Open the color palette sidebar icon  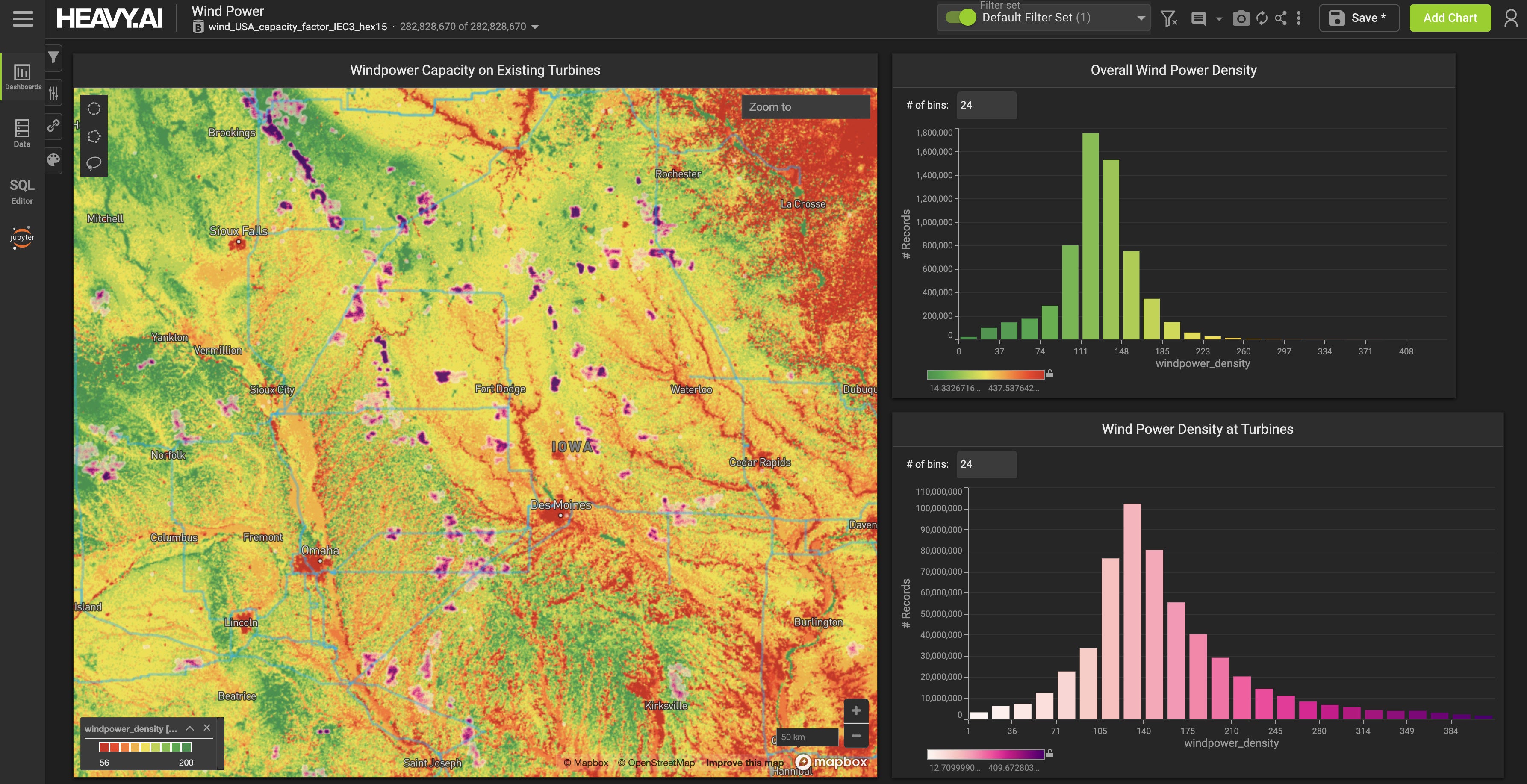pyautogui.click(x=53, y=160)
